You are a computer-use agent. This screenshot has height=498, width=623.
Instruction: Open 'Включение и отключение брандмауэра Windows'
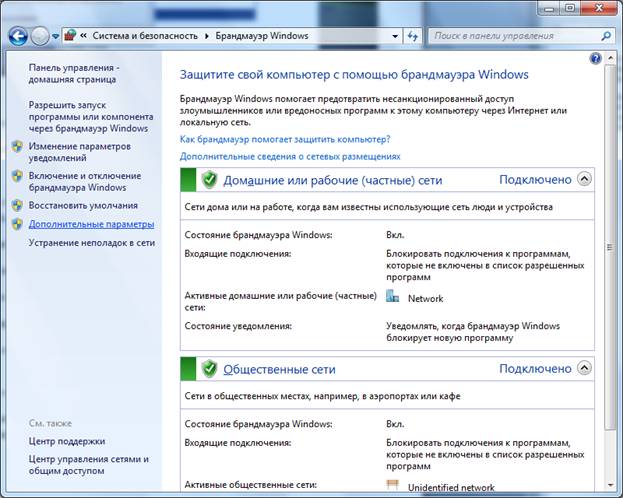pyautogui.click(x=85, y=182)
